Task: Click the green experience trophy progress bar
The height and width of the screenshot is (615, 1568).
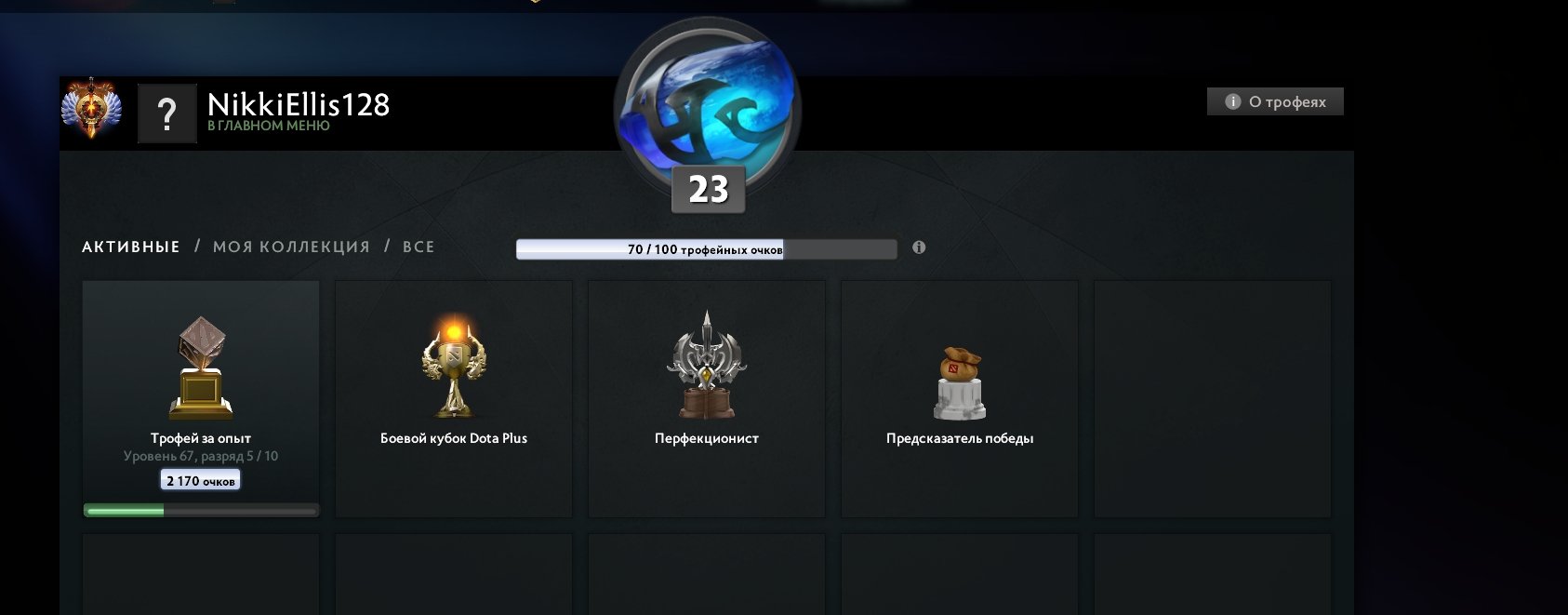Action: click(201, 510)
